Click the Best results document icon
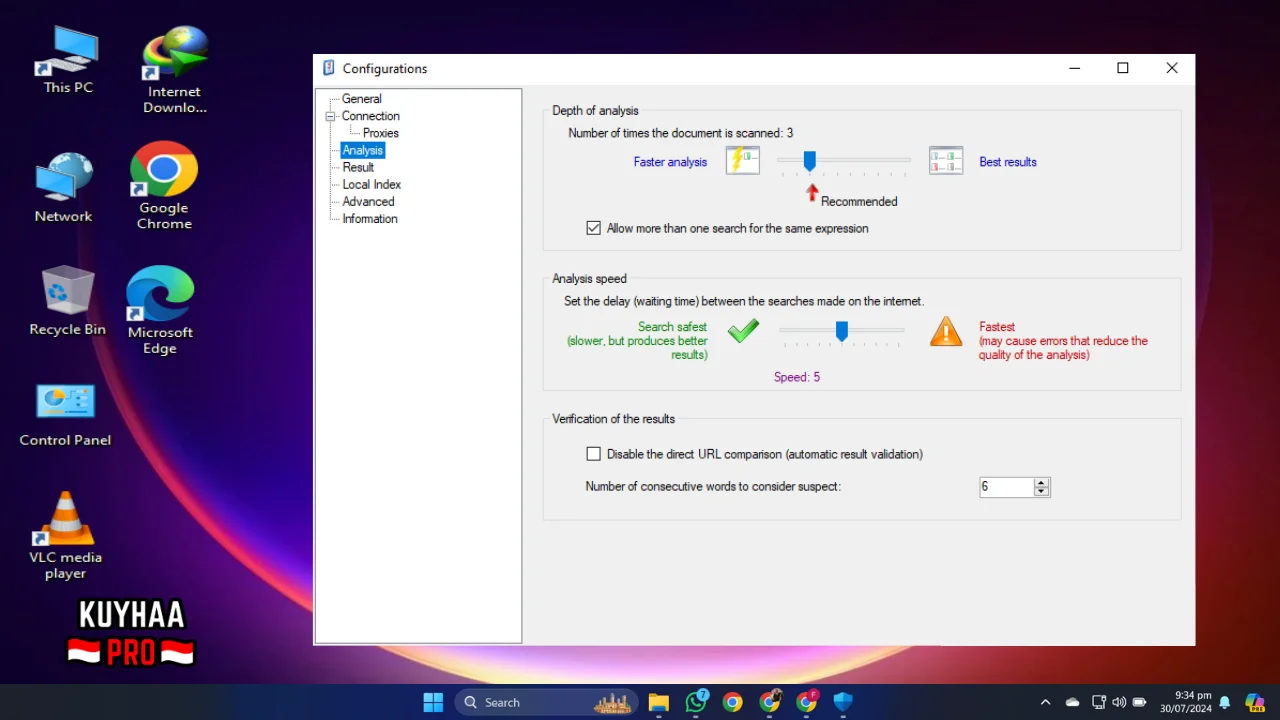 pos(946,161)
